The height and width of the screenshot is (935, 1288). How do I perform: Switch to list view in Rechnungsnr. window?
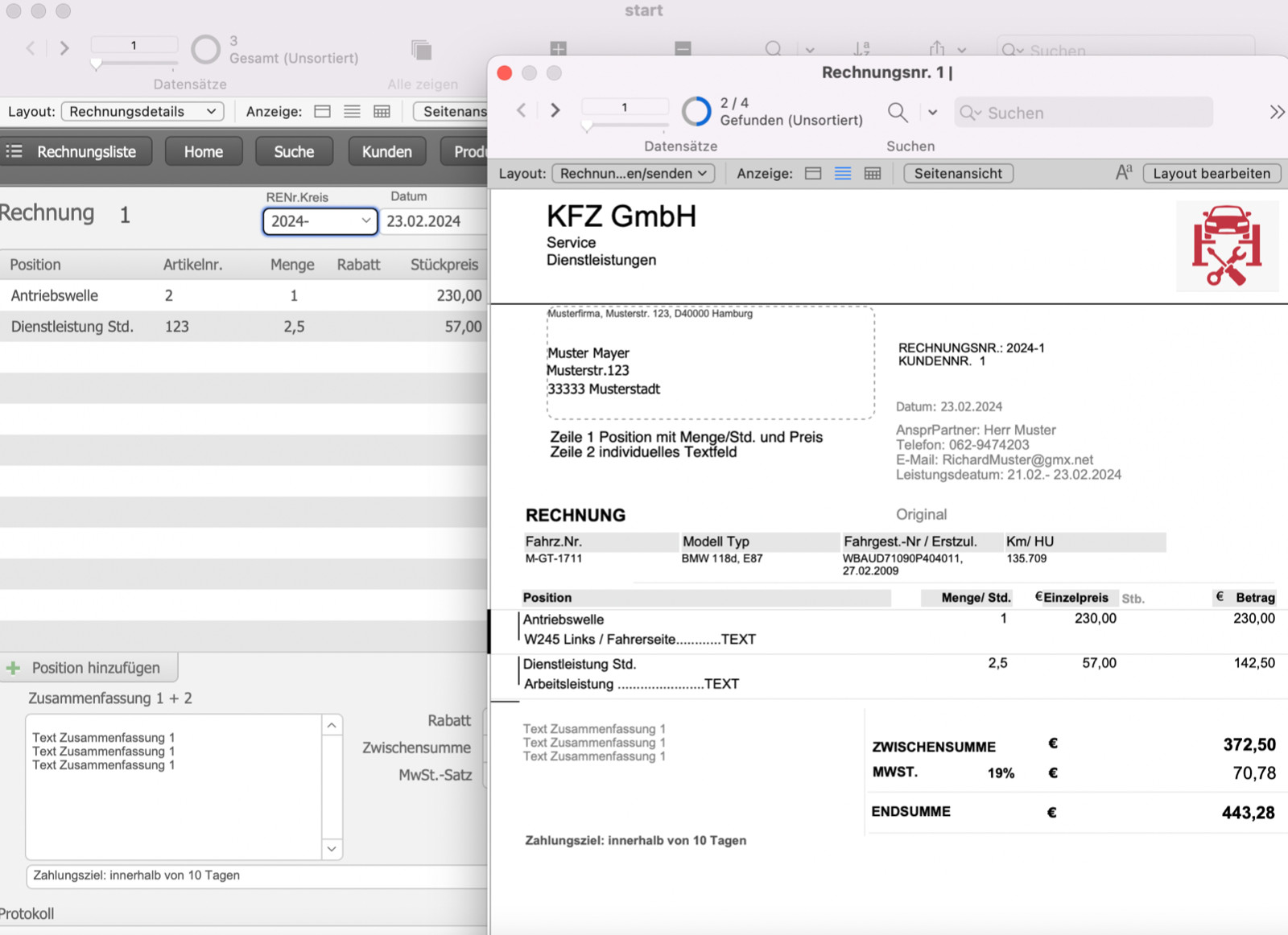843,173
